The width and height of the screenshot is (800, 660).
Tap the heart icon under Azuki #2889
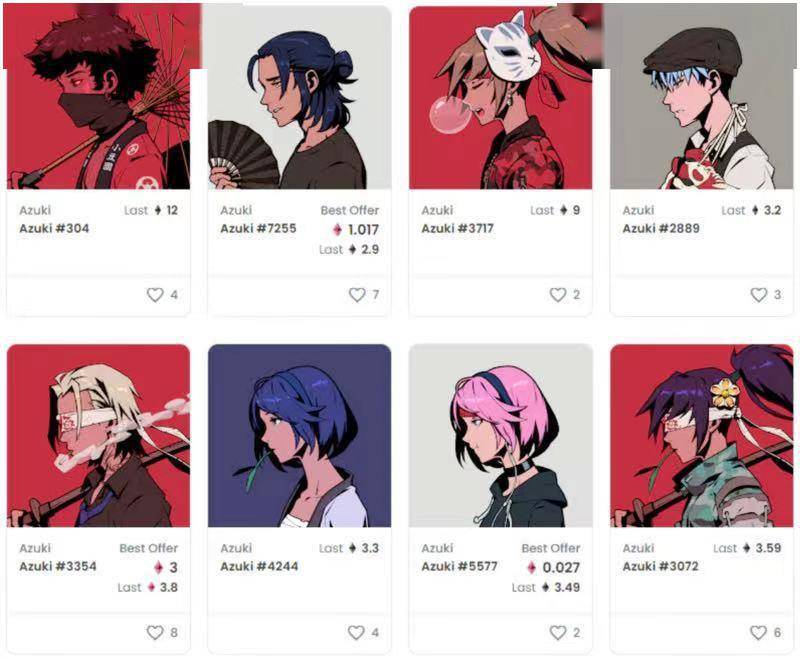point(759,294)
